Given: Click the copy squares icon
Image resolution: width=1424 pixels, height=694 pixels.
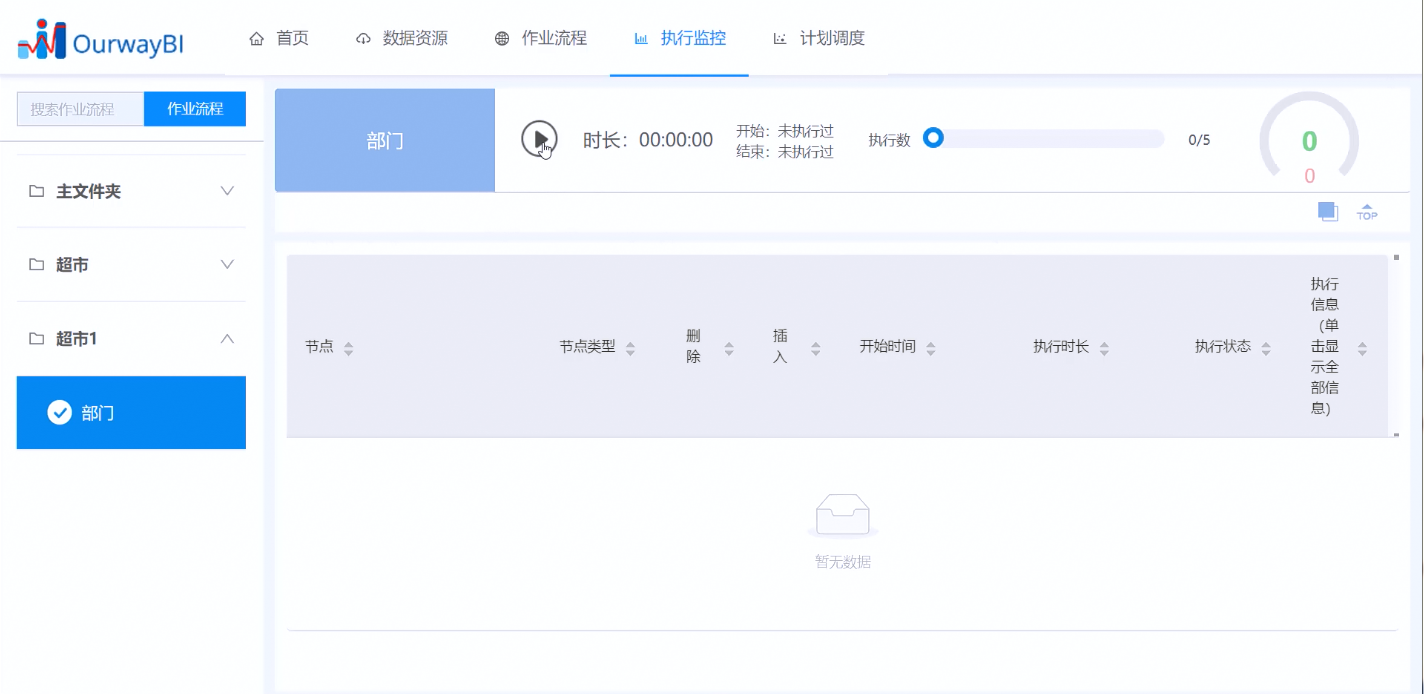Looking at the screenshot, I should coord(1328,211).
